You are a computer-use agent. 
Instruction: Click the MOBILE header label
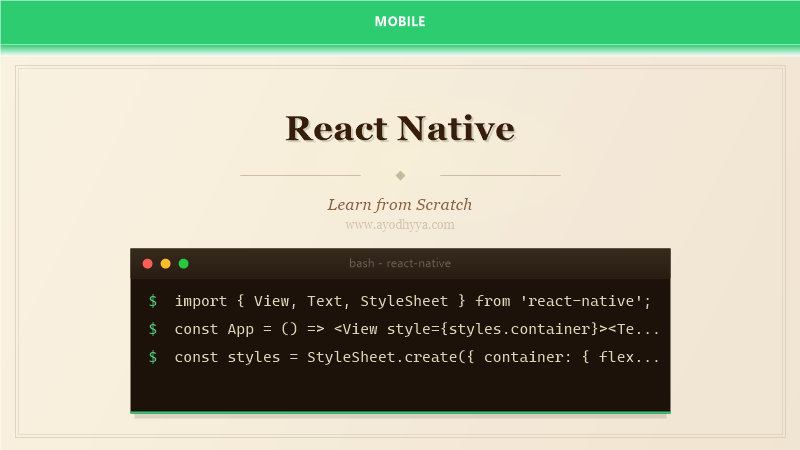click(399, 21)
